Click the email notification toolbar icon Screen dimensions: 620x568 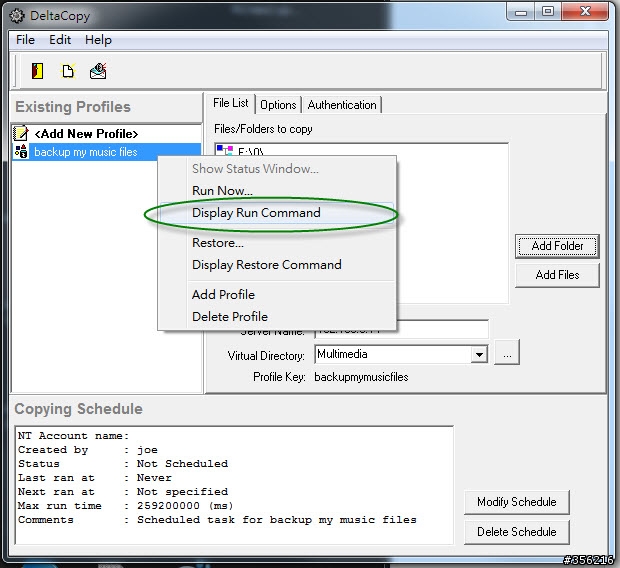point(98,71)
